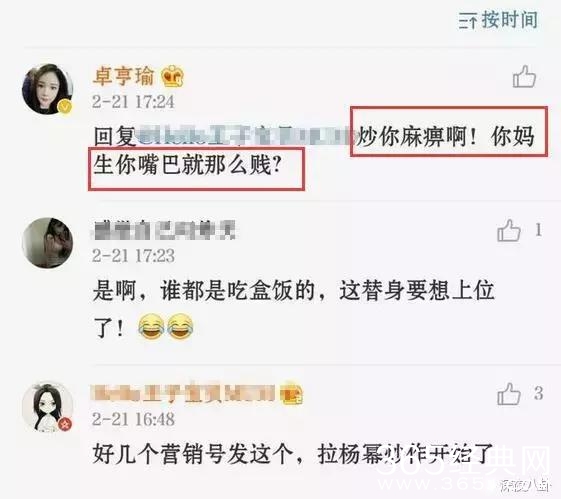Open 卓亨瑜's profile picture

[x=48, y=89]
